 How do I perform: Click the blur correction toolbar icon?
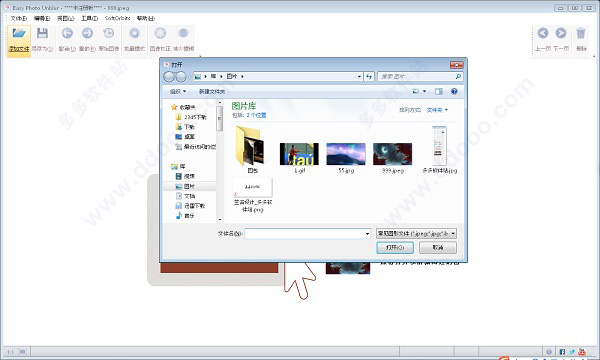[160, 34]
